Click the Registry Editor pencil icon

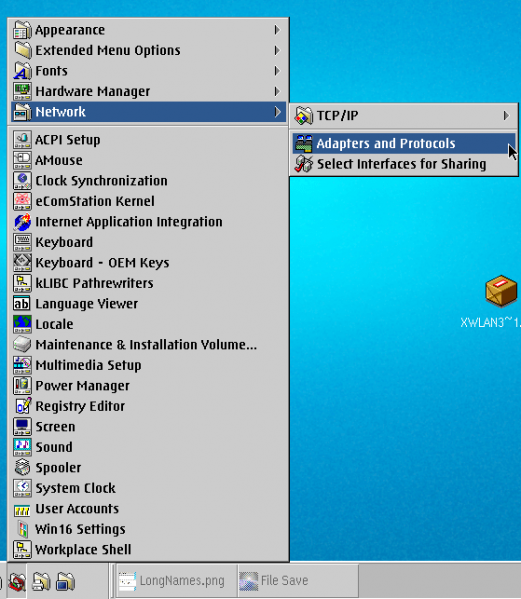coord(22,406)
